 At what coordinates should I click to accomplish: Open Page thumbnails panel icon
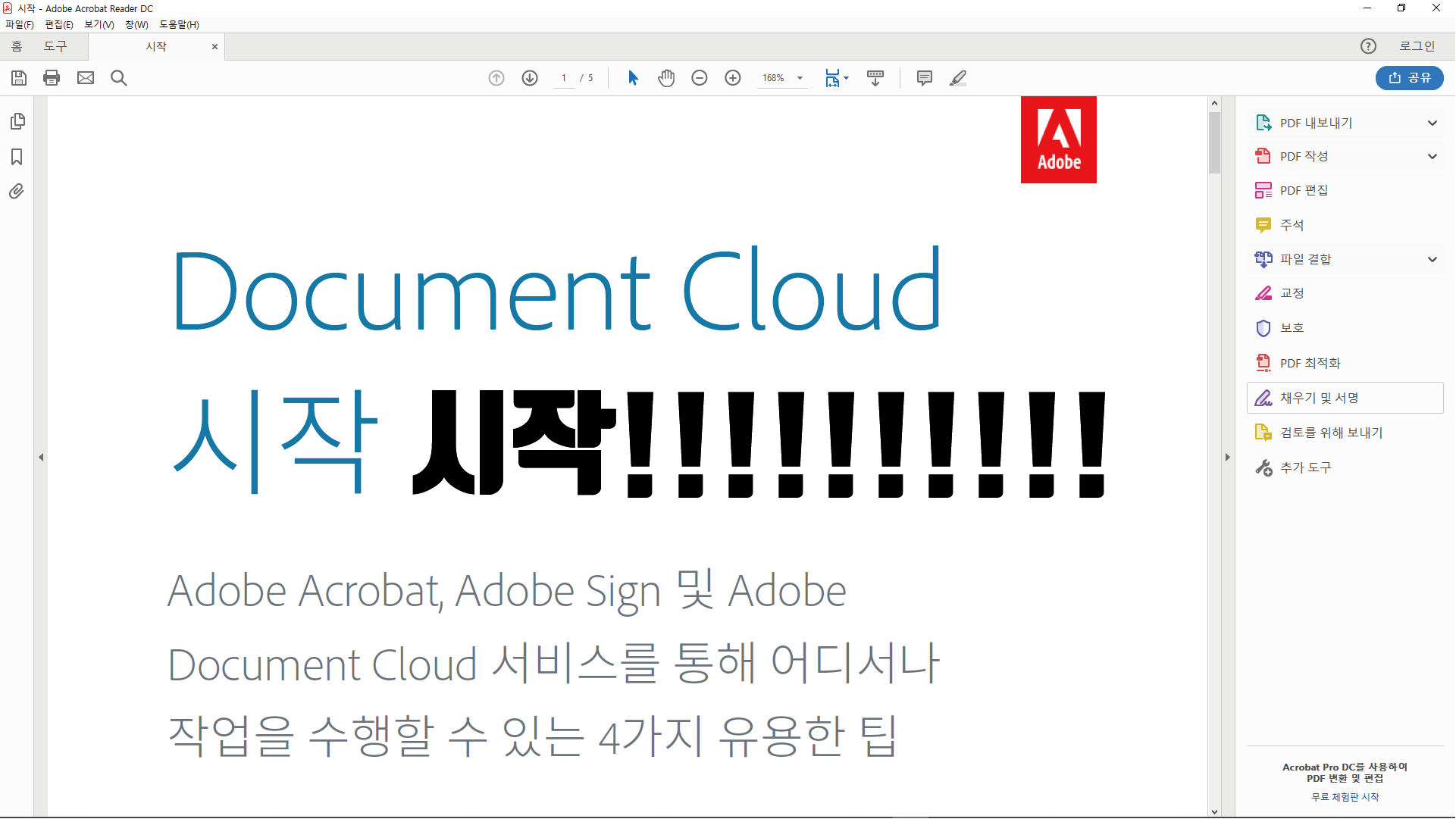[x=17, y=121]
